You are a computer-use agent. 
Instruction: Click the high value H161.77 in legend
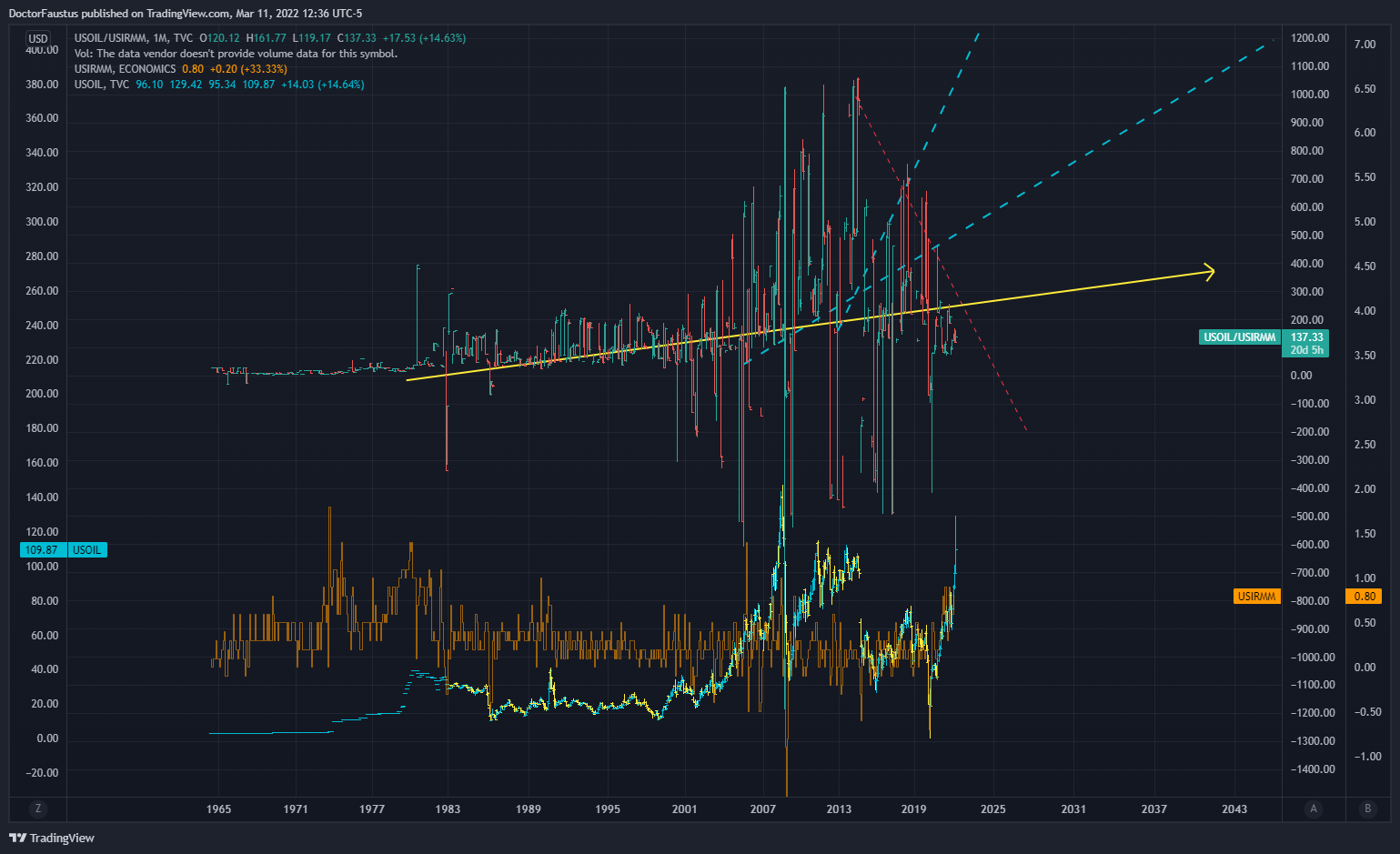click(x=267, y=38)
